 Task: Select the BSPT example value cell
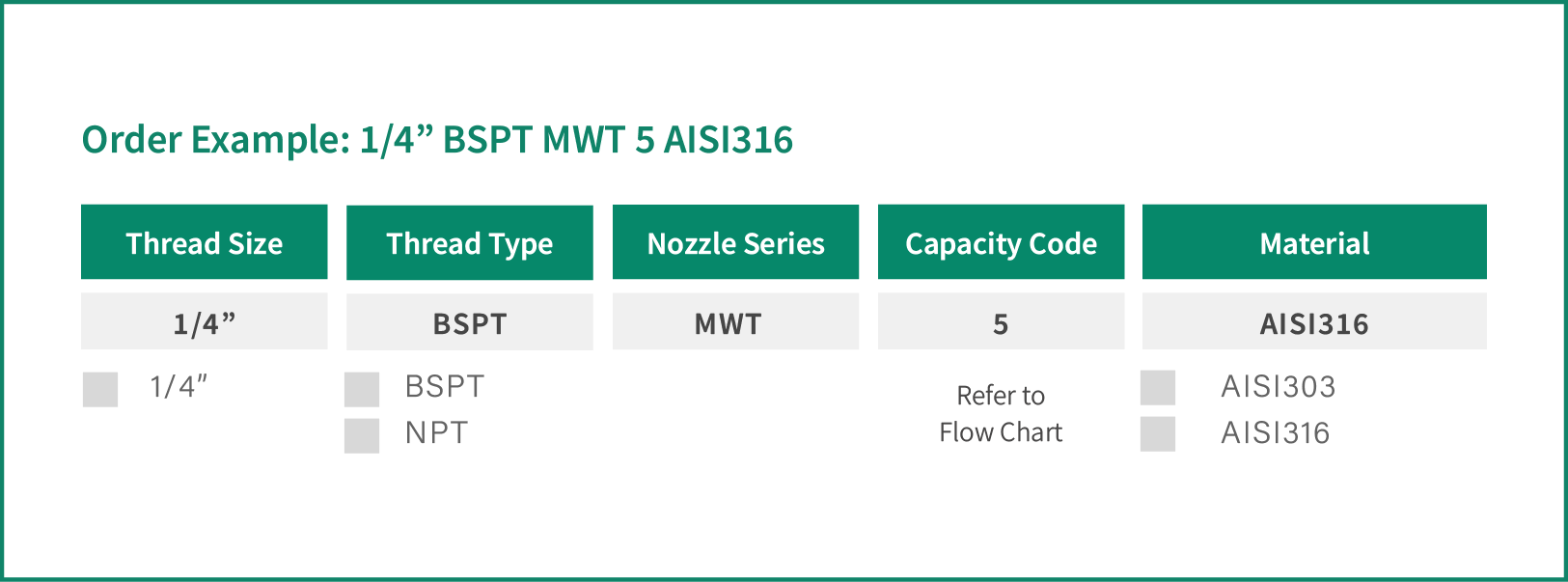[x=470, y=321]
